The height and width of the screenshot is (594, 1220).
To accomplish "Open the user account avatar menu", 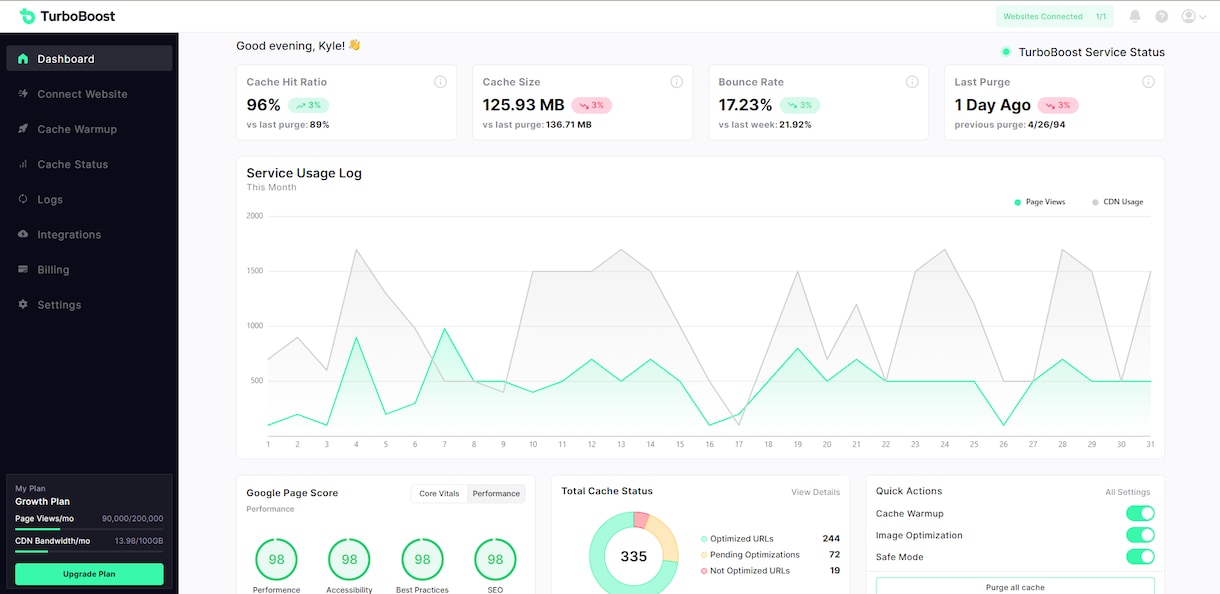I will coord(1193,16).
